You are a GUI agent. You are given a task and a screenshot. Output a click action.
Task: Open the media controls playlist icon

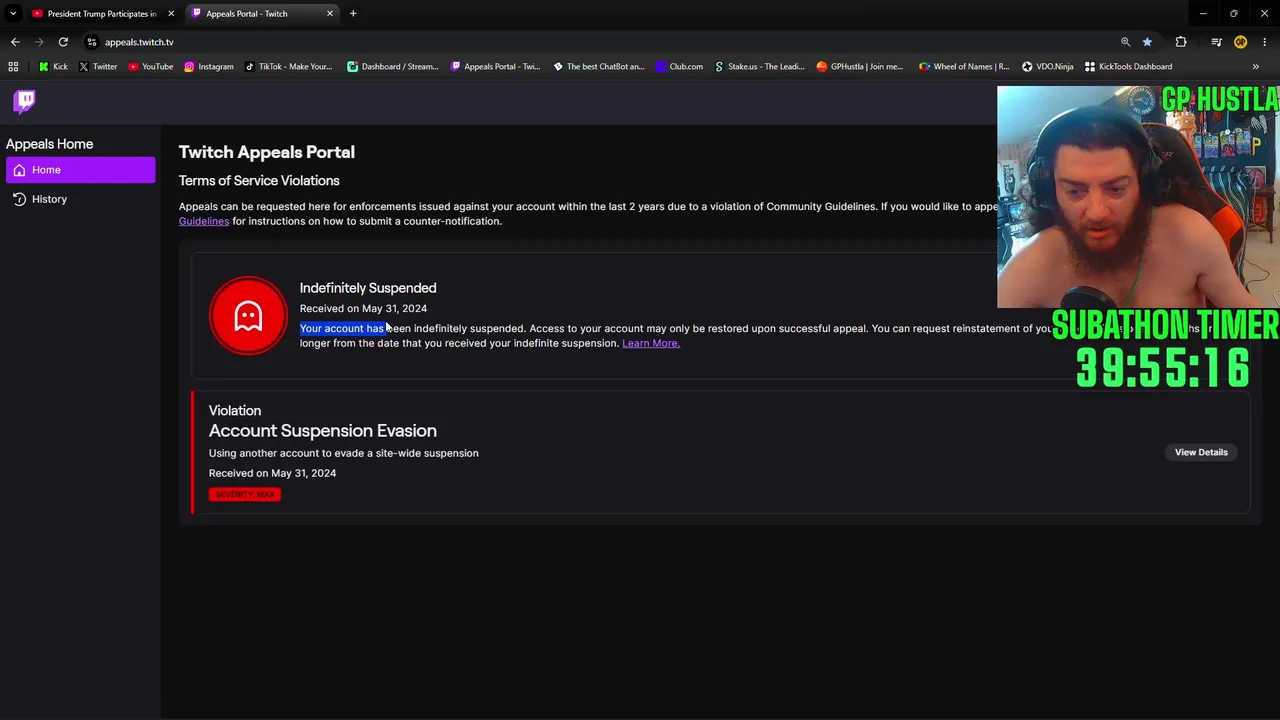[1216, 42]
